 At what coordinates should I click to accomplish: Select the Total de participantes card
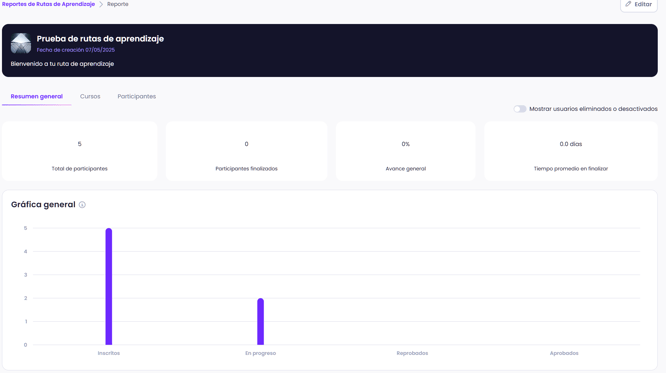click(79, 151)
